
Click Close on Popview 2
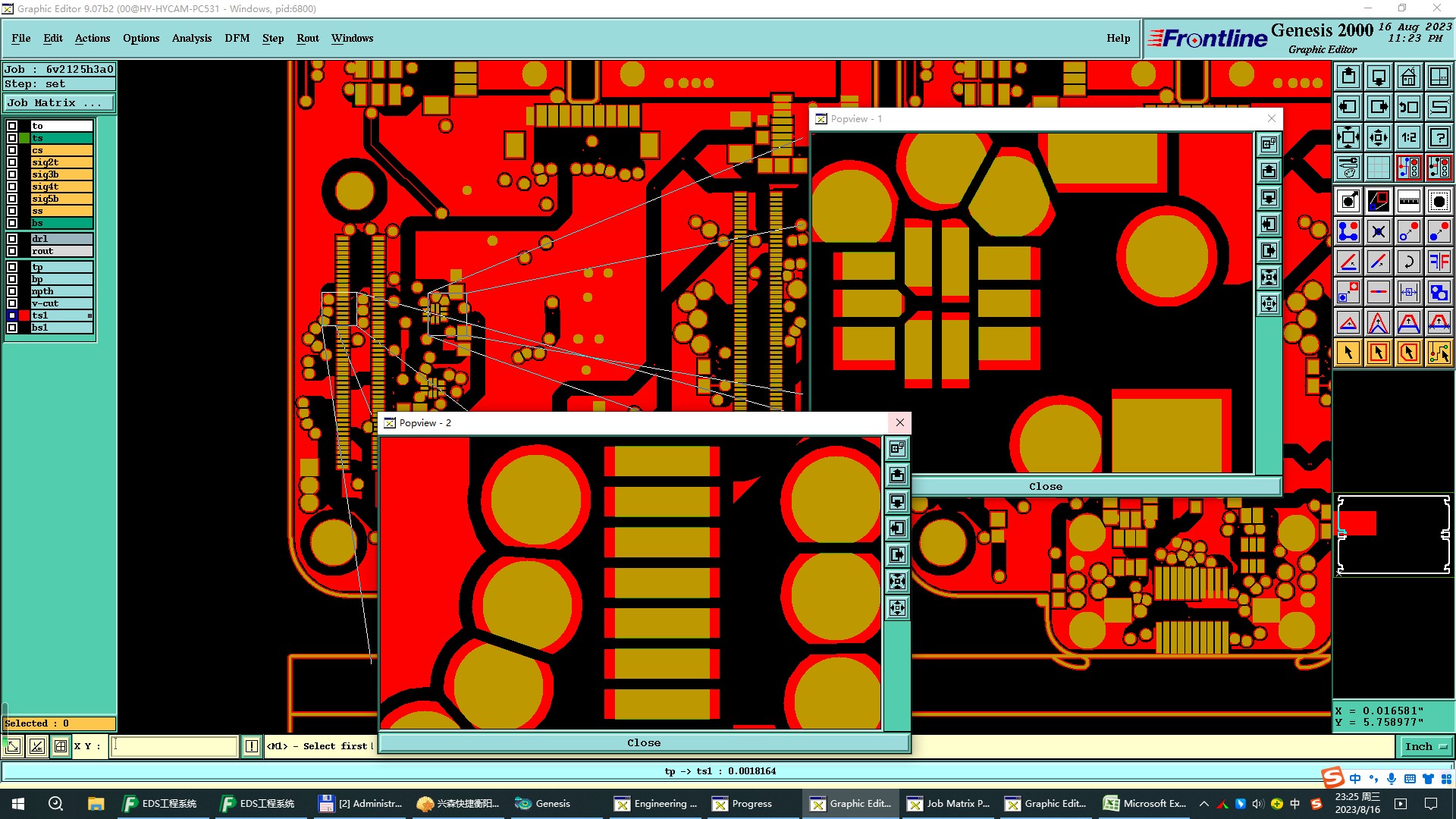[x=643, y=742]
